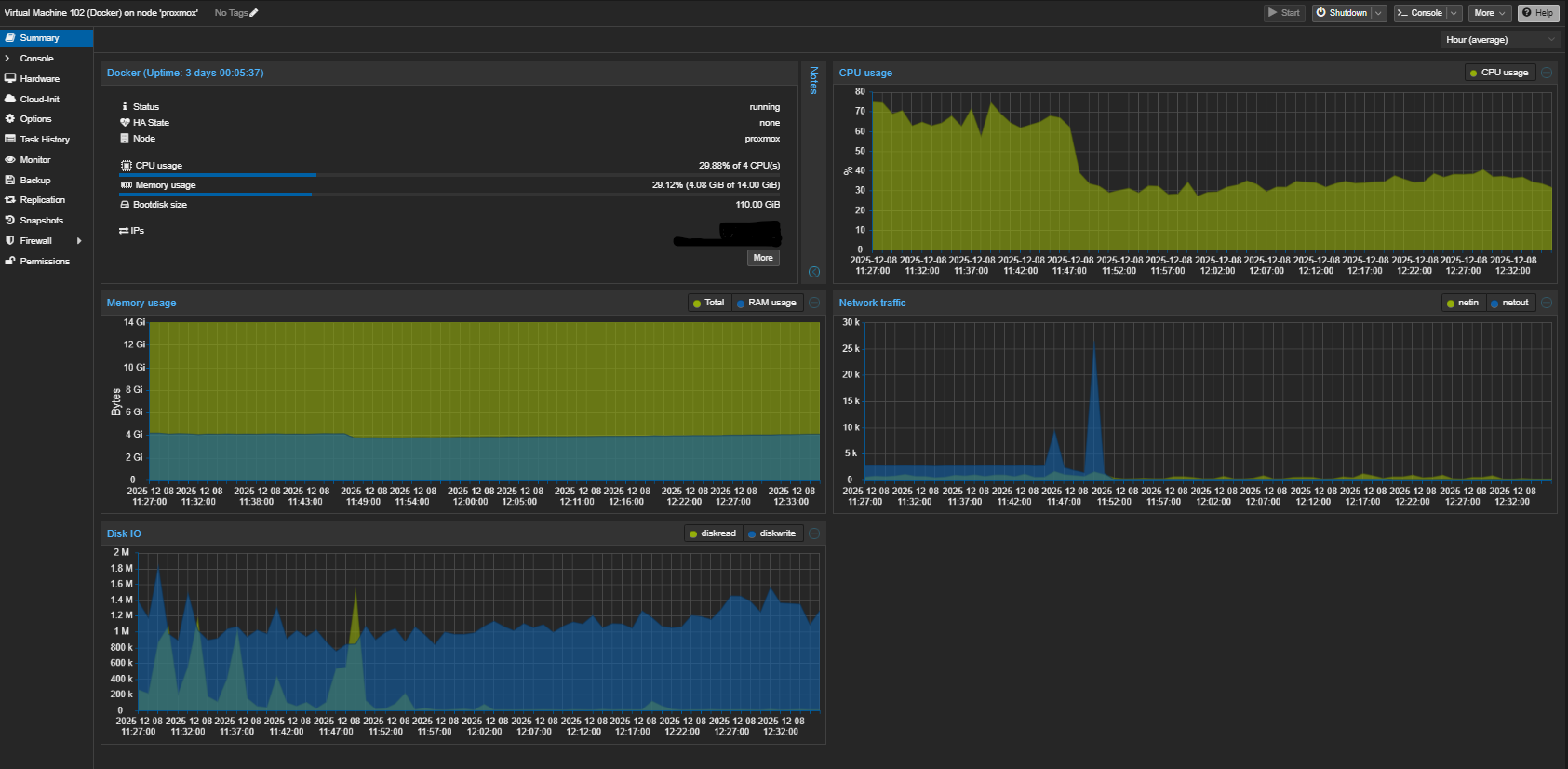Toggle the RAM usage series in legend

[x=766, y=303]
